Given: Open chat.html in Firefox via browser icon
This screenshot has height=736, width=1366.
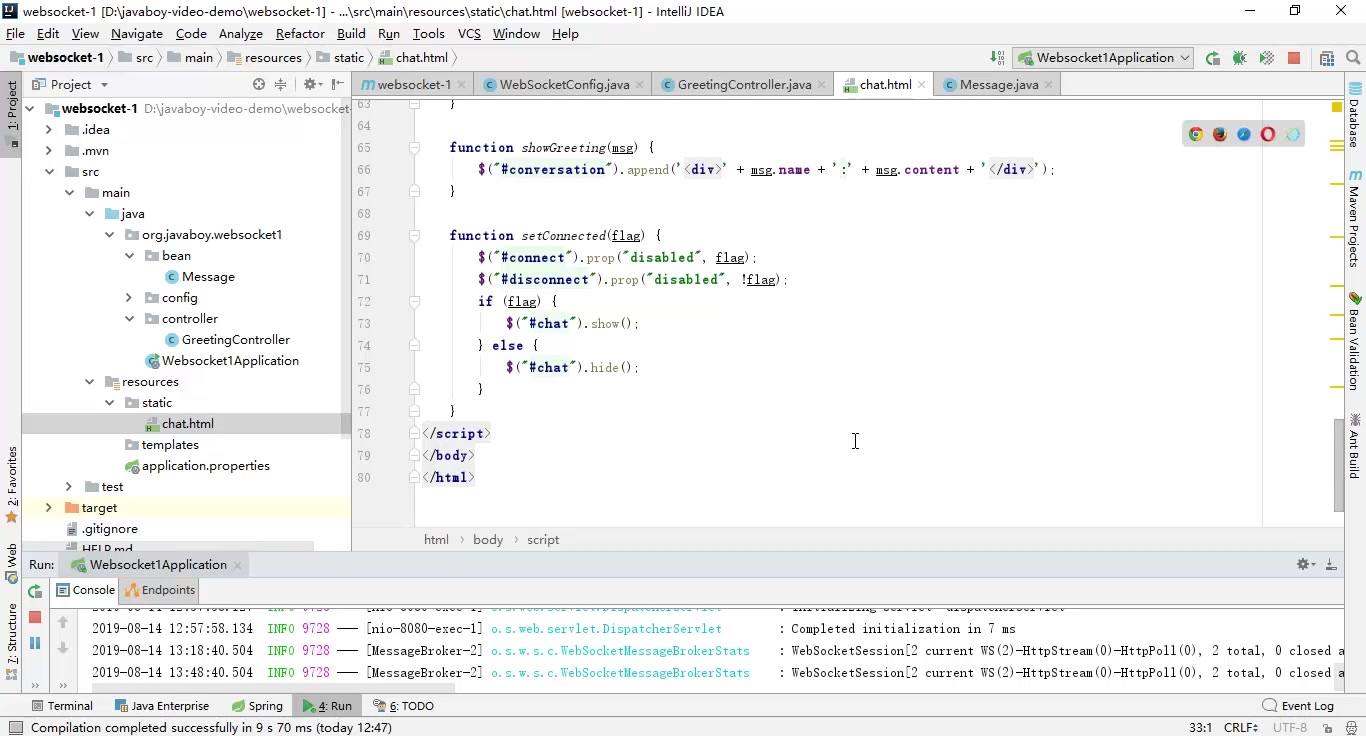Looking at the screenshot, I should click(x=1219, y=133).
